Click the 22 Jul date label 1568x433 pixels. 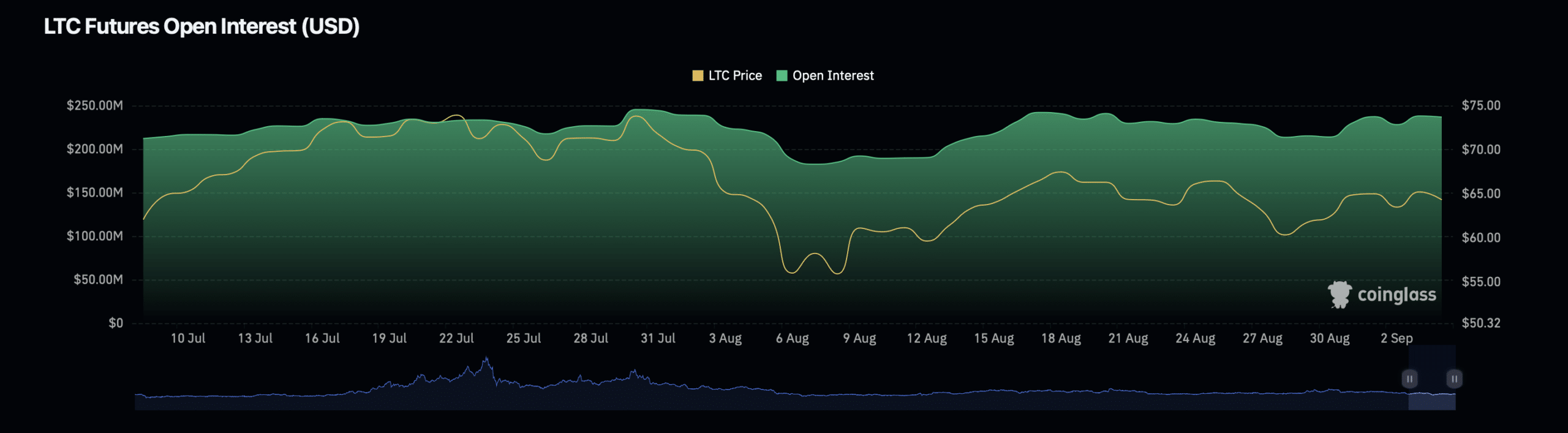(x=456, y=338)
